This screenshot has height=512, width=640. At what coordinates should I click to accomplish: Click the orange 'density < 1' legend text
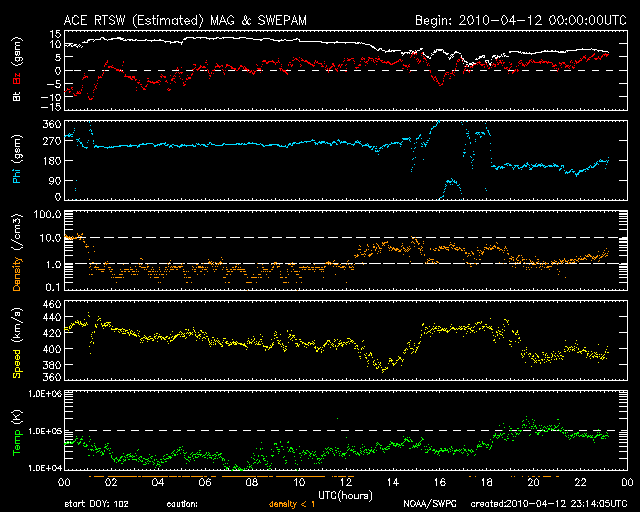(x=292, y=504)
